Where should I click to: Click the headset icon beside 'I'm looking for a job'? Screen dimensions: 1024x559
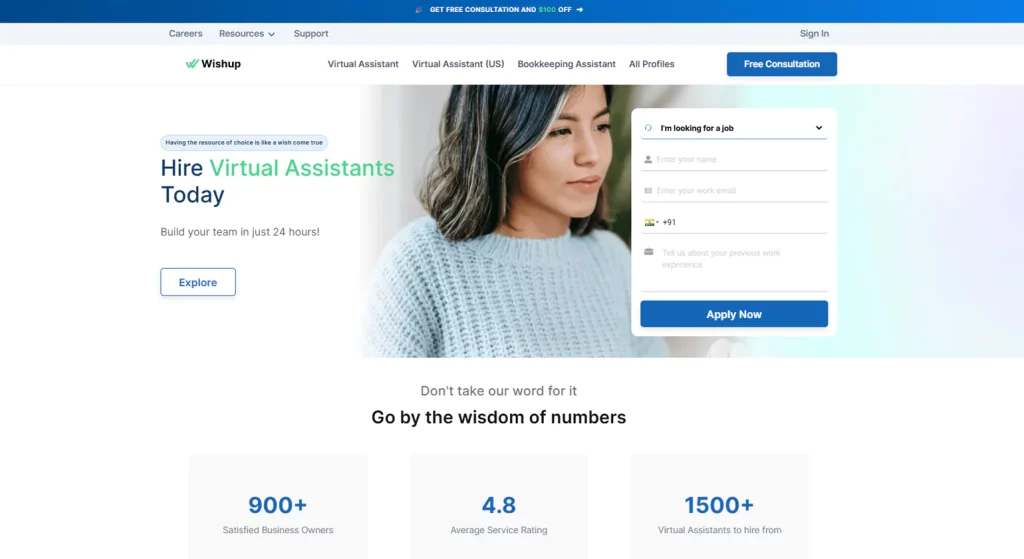648,128
